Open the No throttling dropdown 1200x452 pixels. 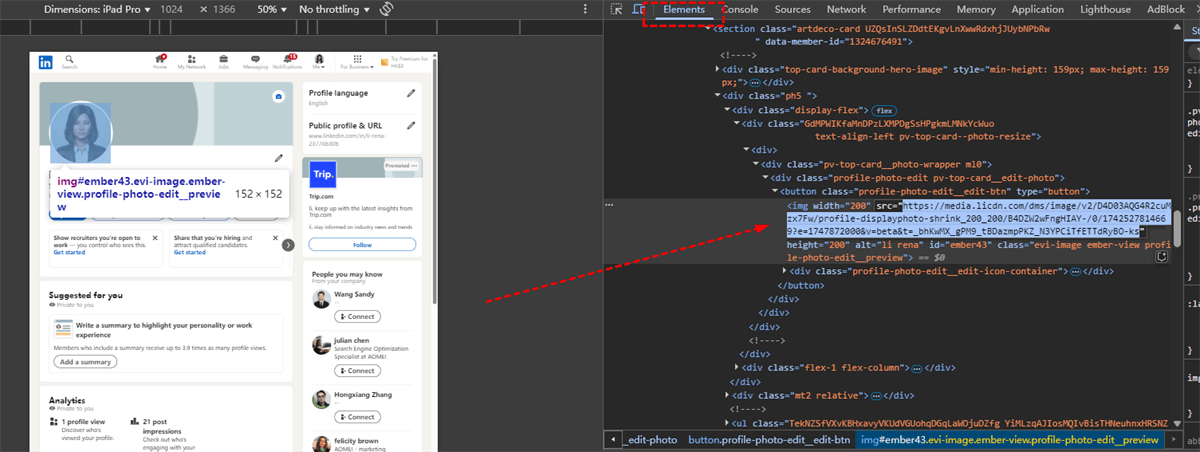(334, 9)
